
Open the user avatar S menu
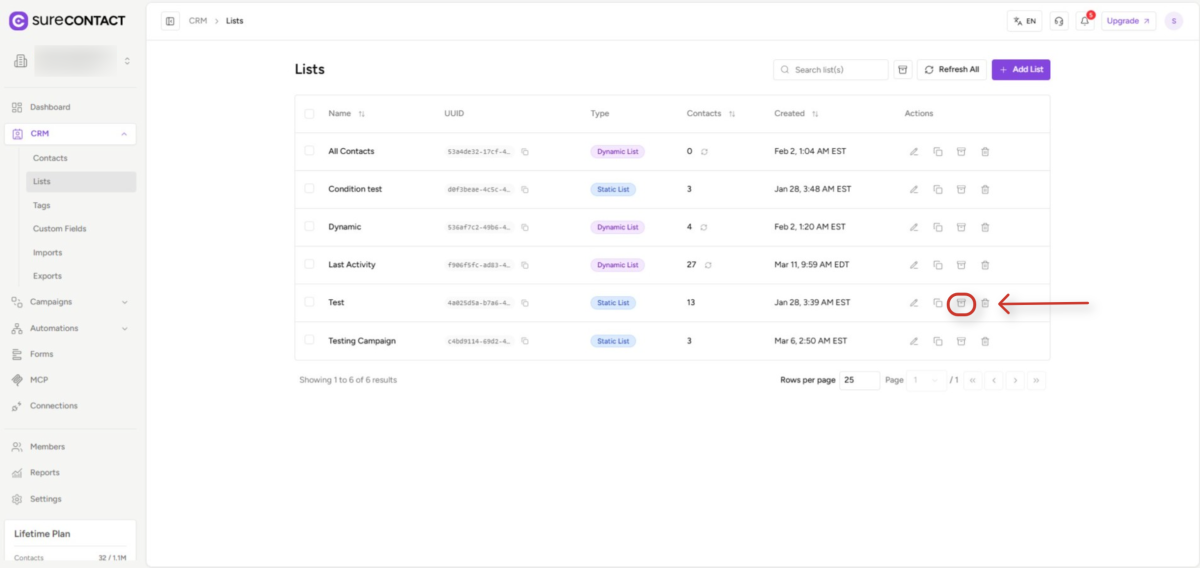click(1174, 21)
